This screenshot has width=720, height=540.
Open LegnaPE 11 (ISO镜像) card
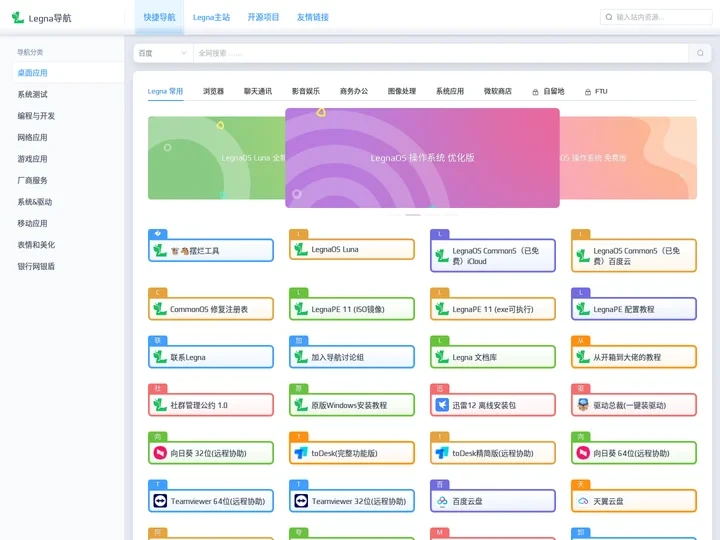(352, 309)
